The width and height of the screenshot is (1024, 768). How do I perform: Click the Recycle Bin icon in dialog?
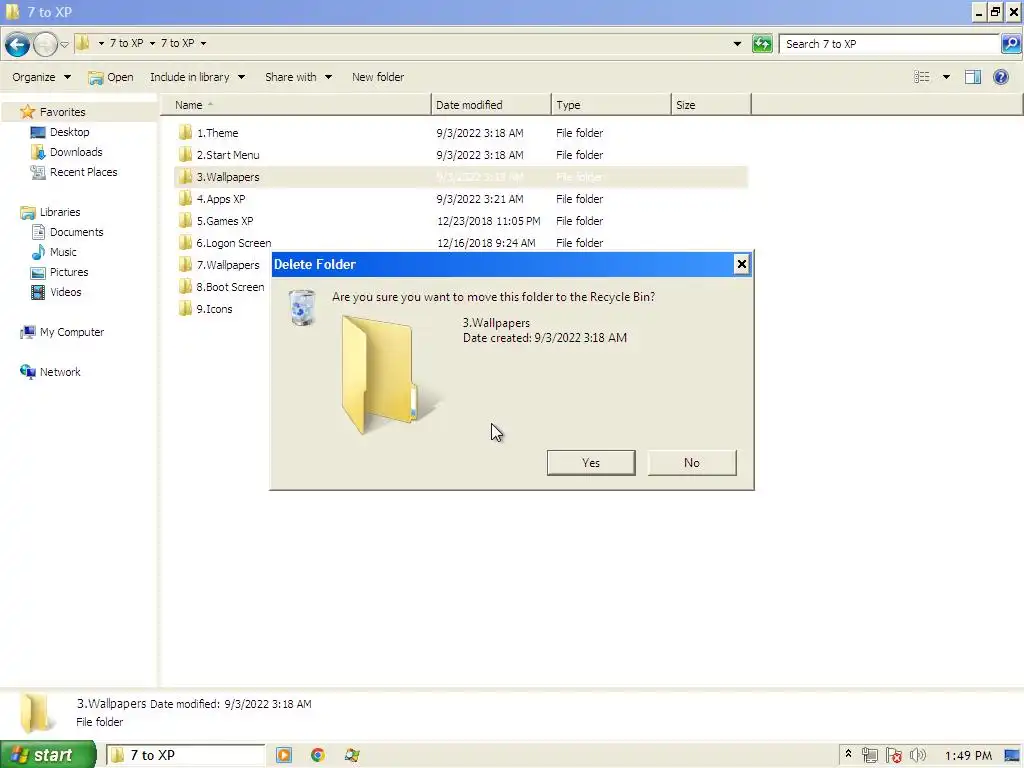click(302, 307)
